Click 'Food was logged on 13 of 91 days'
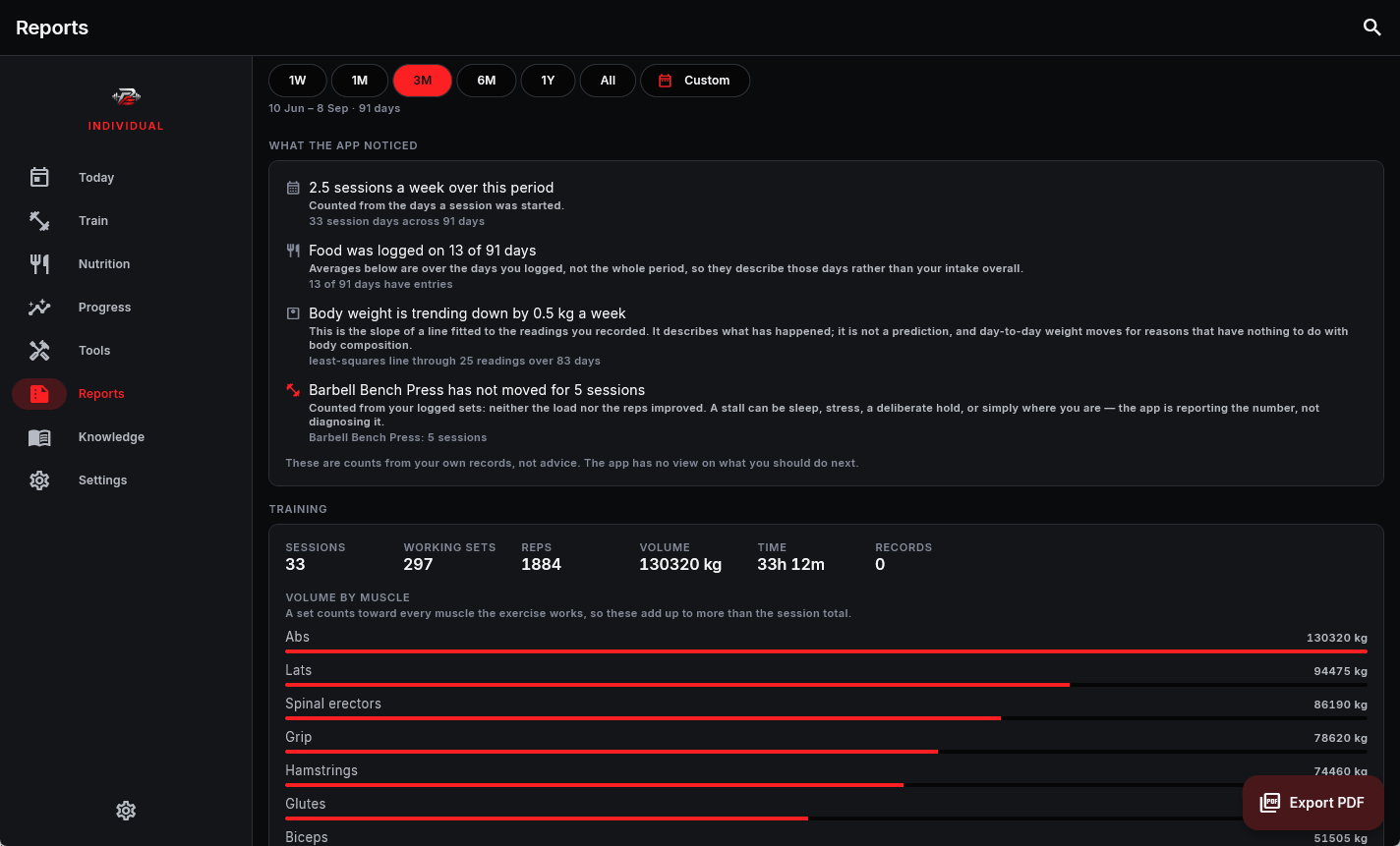Image resolution: width=1400 pixels, height=846 pixels. click(423, 251)
